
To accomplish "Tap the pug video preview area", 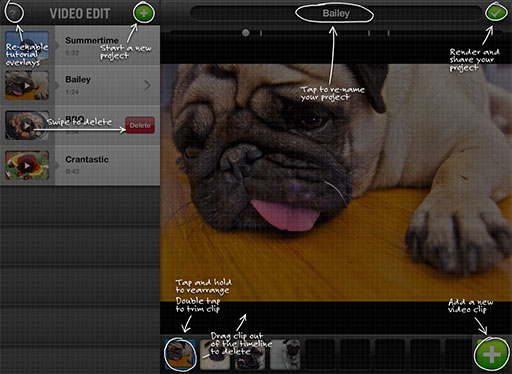I will (336, 183).
